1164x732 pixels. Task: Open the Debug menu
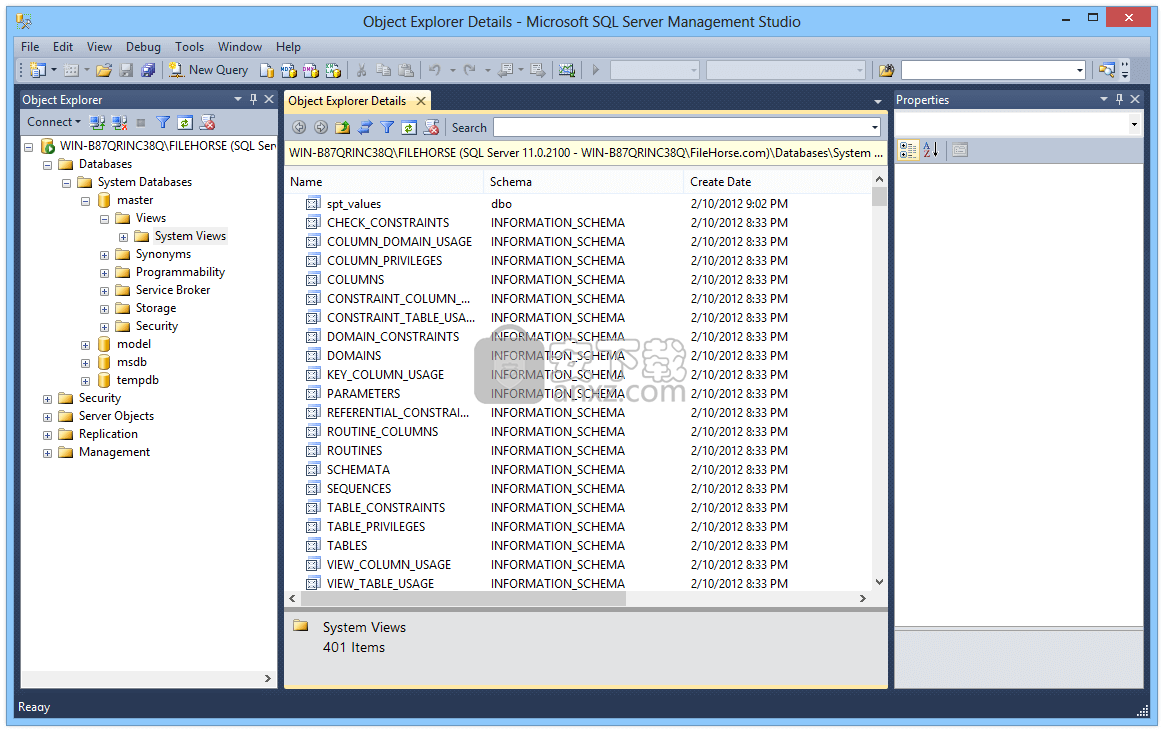143,47
